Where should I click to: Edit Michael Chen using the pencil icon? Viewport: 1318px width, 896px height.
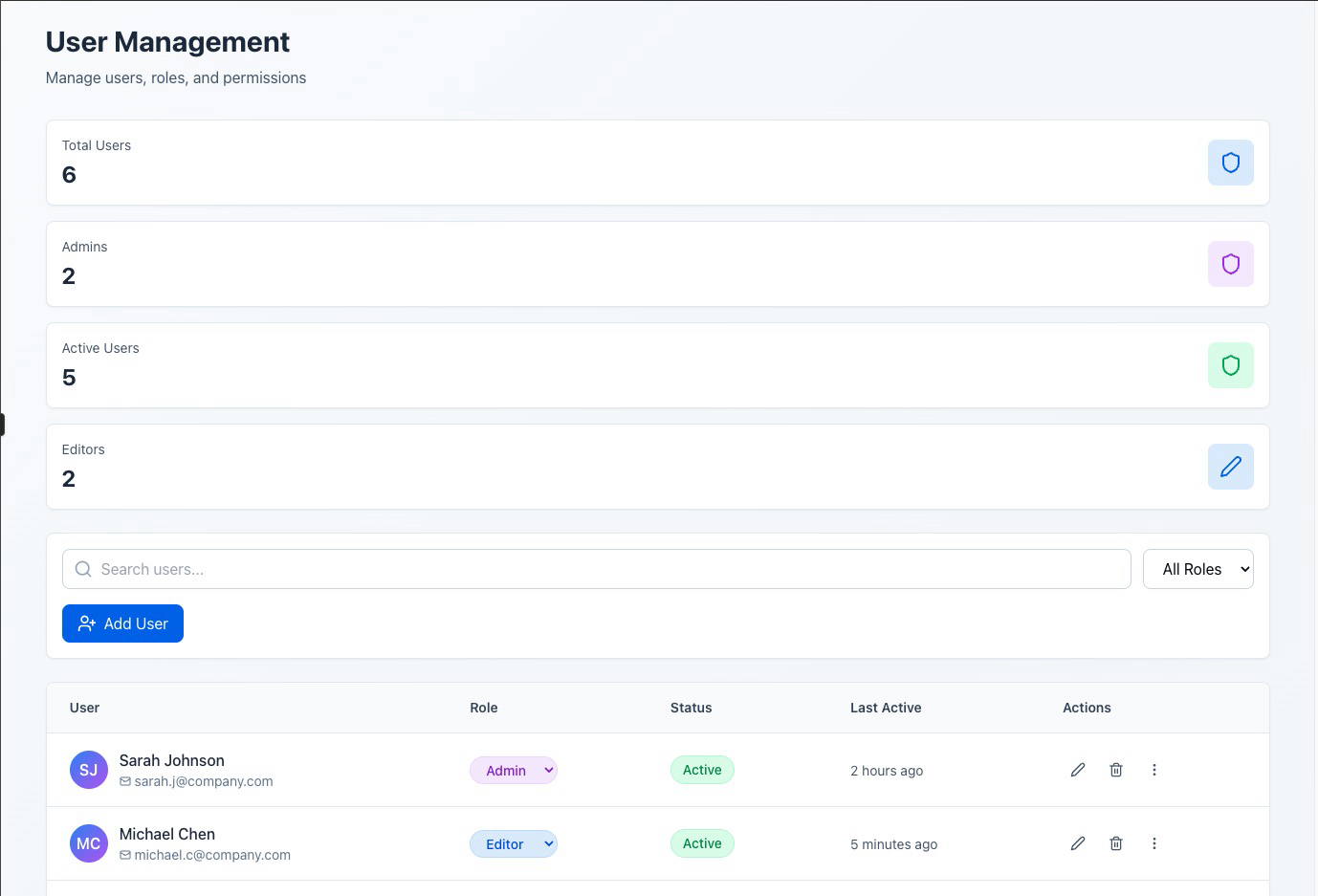[1078, 843]
